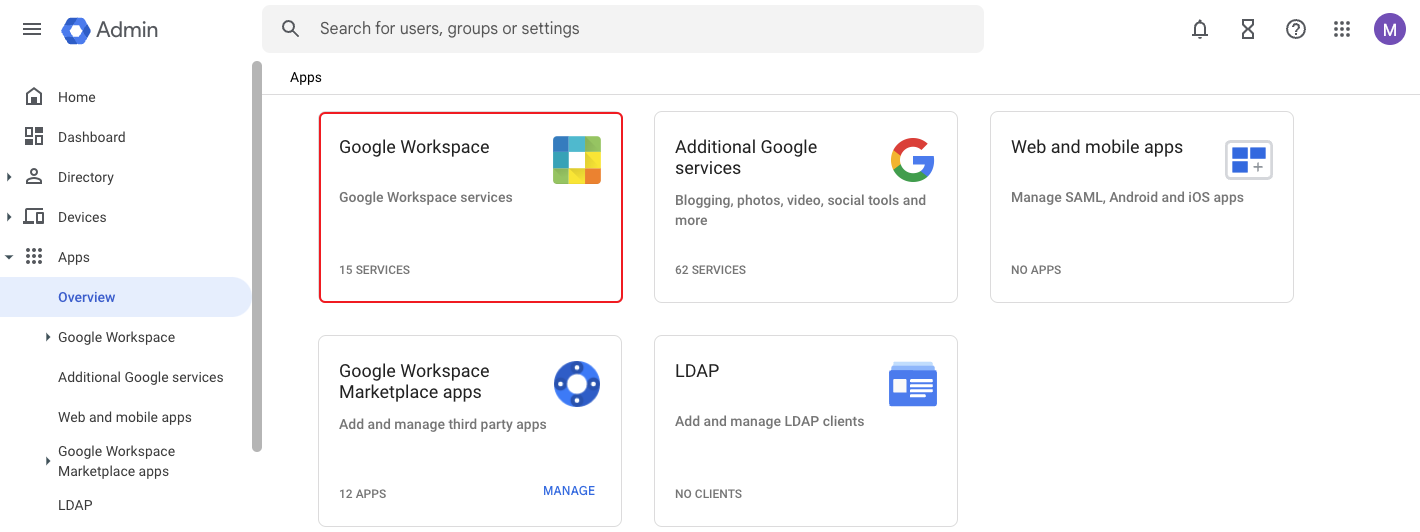Screen dimensions: 1420x532
Task: Click the Marketplace apps blue circle icon
Action: pyautogui.click(x=577, y=384)
